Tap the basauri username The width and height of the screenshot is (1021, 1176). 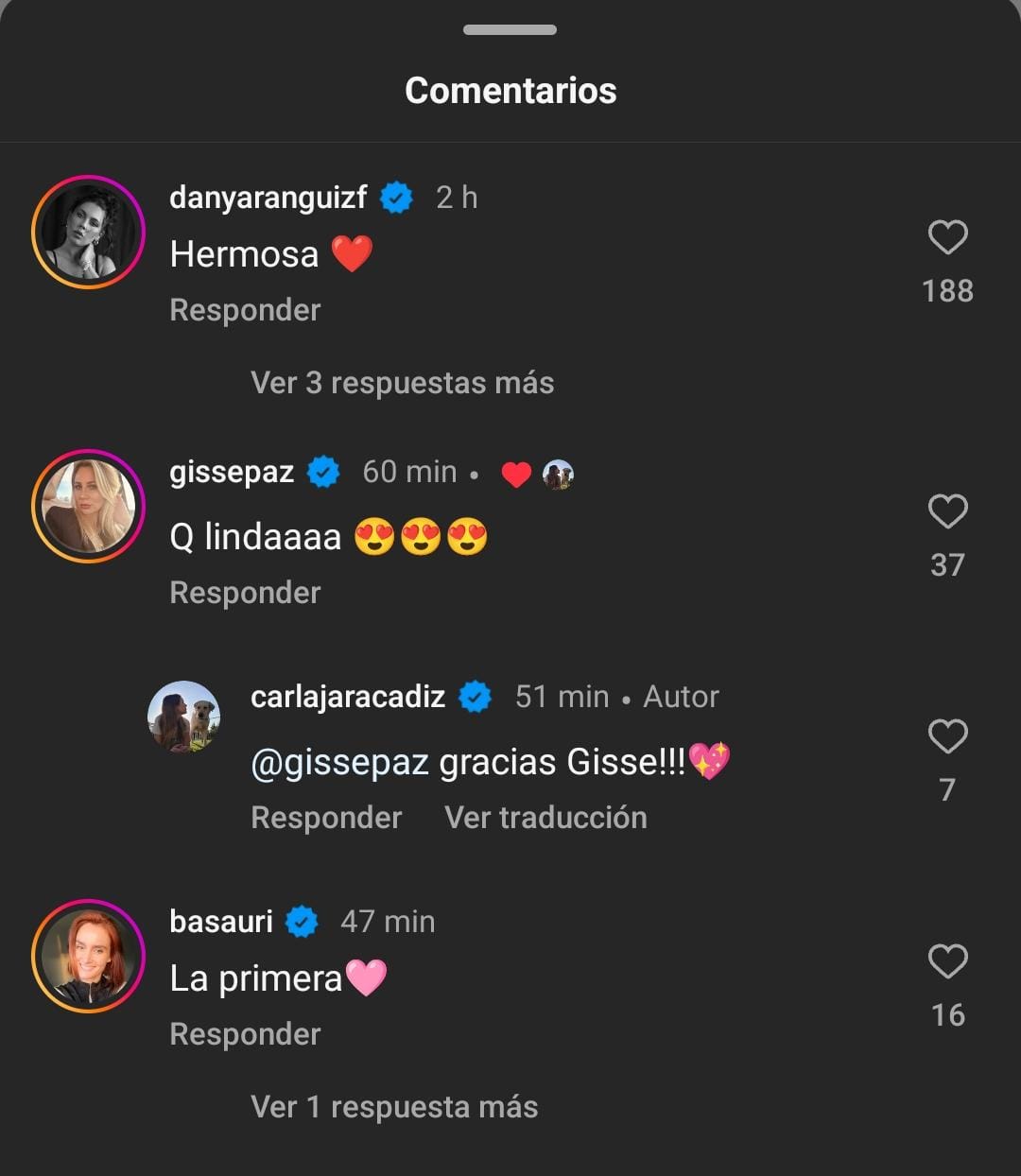click(x=221, y=921)
